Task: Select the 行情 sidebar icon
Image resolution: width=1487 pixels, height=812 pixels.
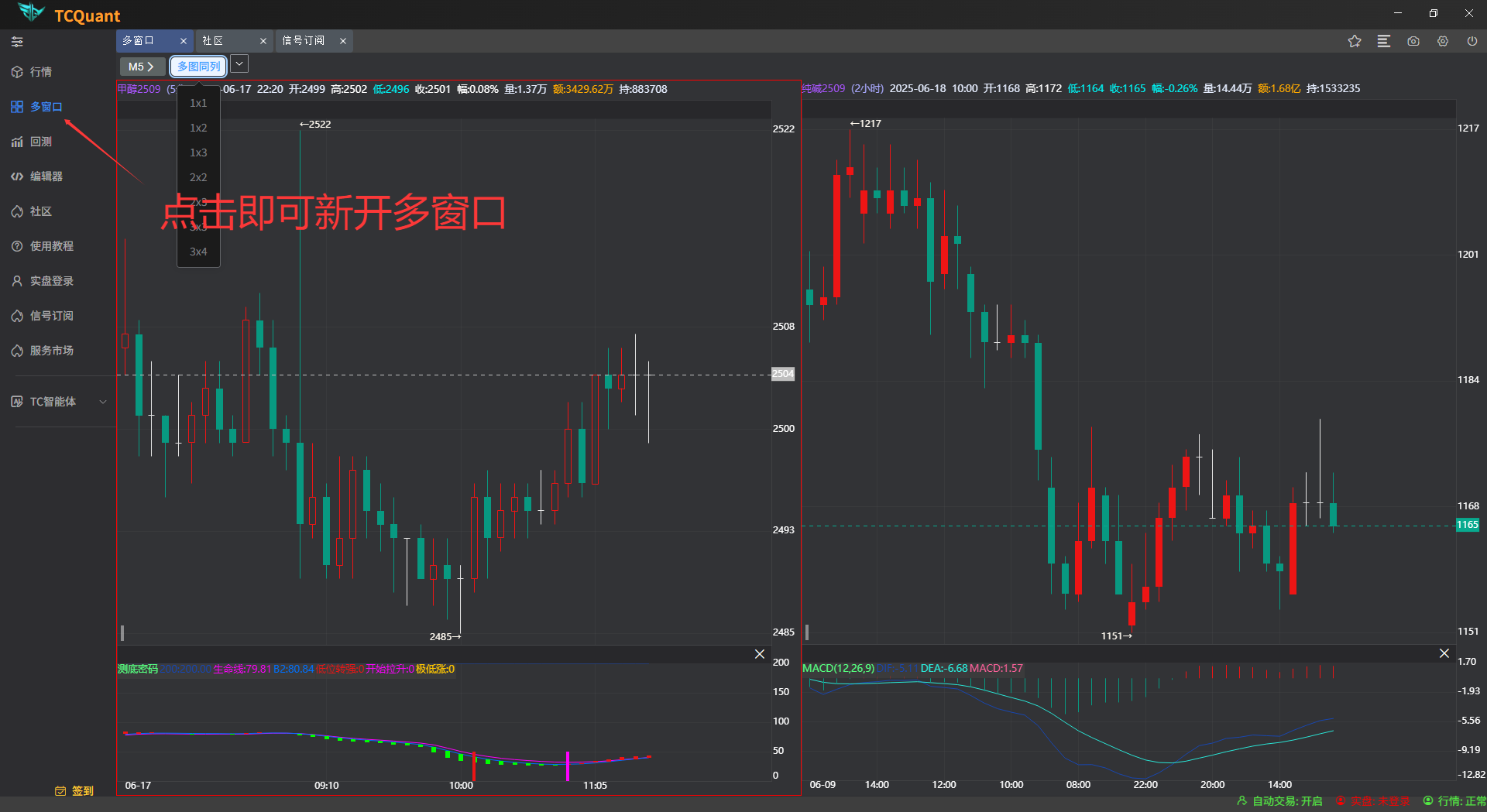Action: coord(42,71)
